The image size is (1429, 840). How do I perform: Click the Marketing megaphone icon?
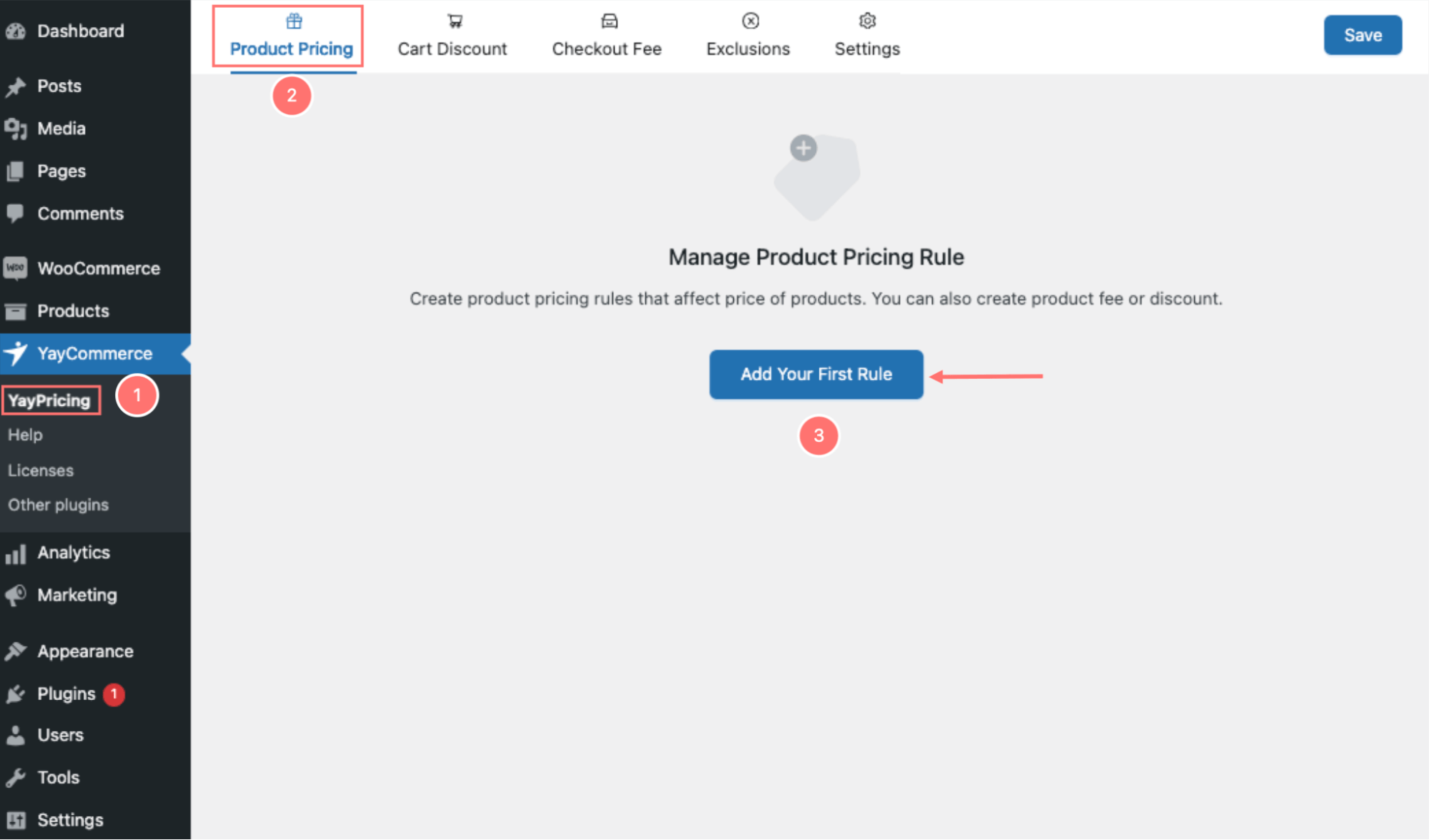pyautogui.click(x=16, y=595)
